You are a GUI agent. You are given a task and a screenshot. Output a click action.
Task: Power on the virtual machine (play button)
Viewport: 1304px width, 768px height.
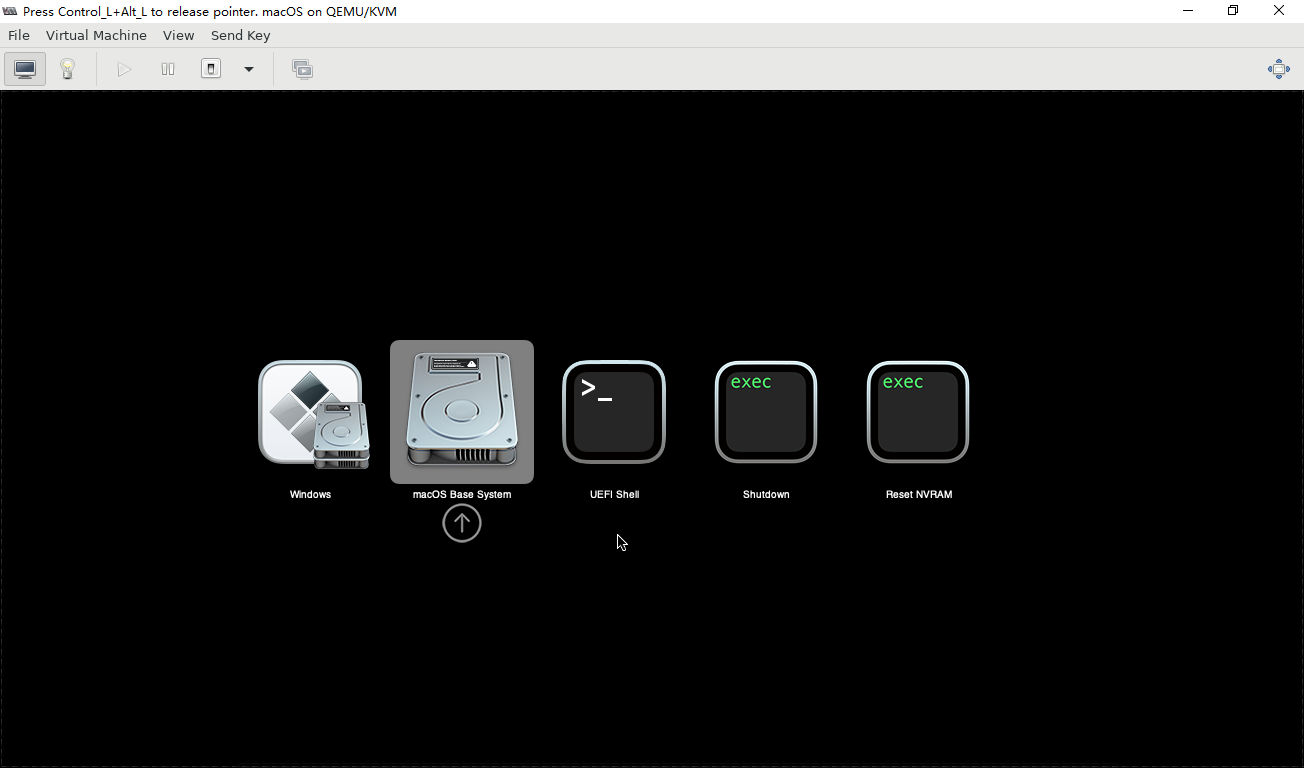coord(124,69)
